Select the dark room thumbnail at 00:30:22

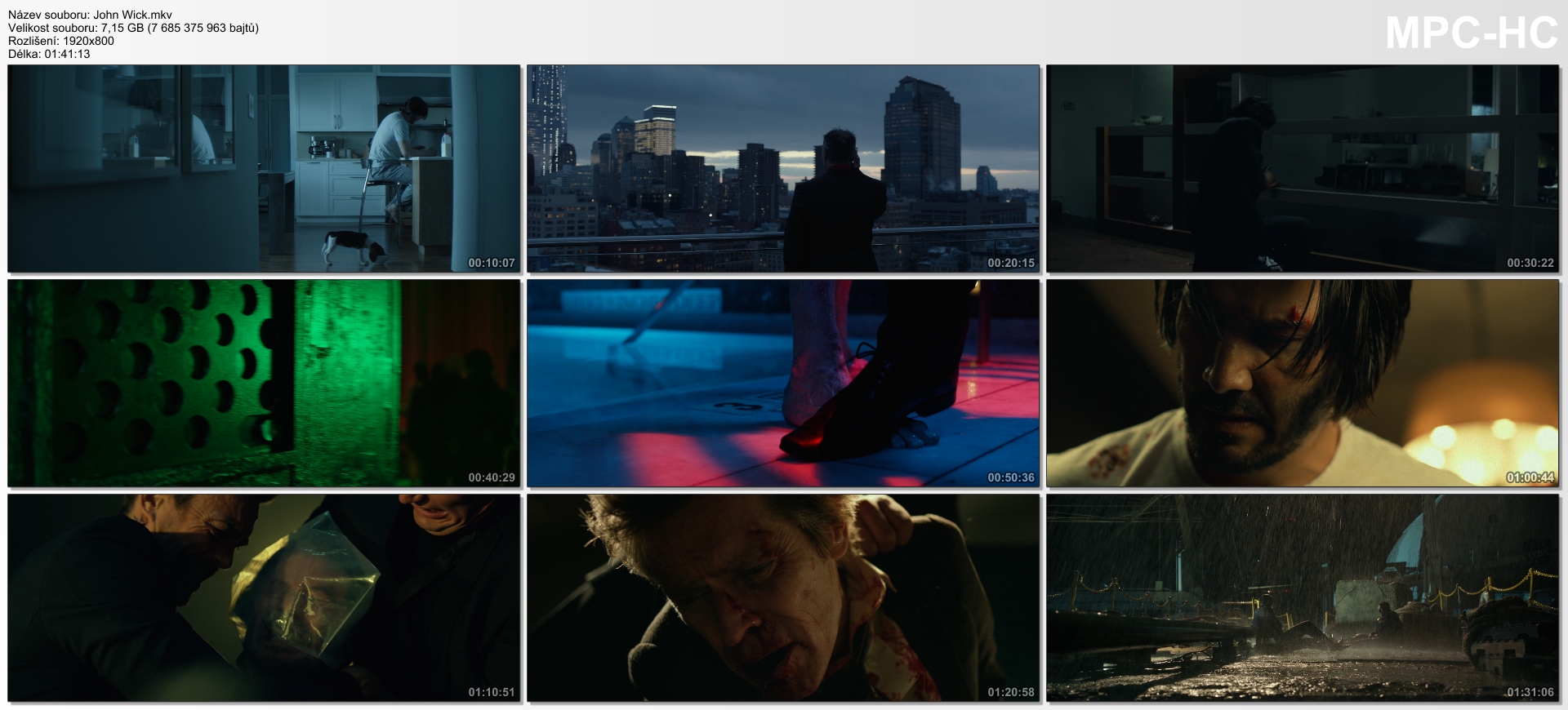click(x=1303, y=169)
